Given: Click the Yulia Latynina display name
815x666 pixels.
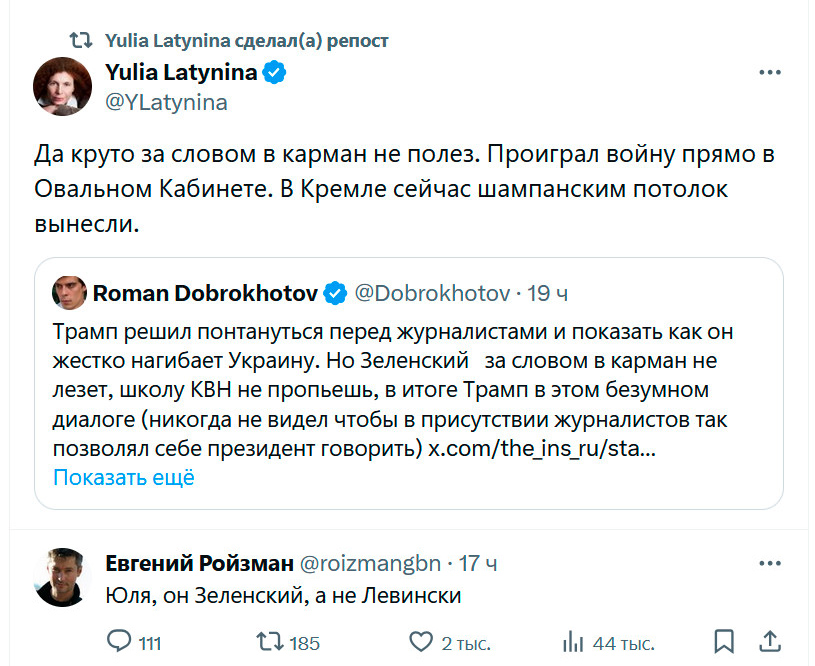Looking at the screenshot, I should point(182,73).
